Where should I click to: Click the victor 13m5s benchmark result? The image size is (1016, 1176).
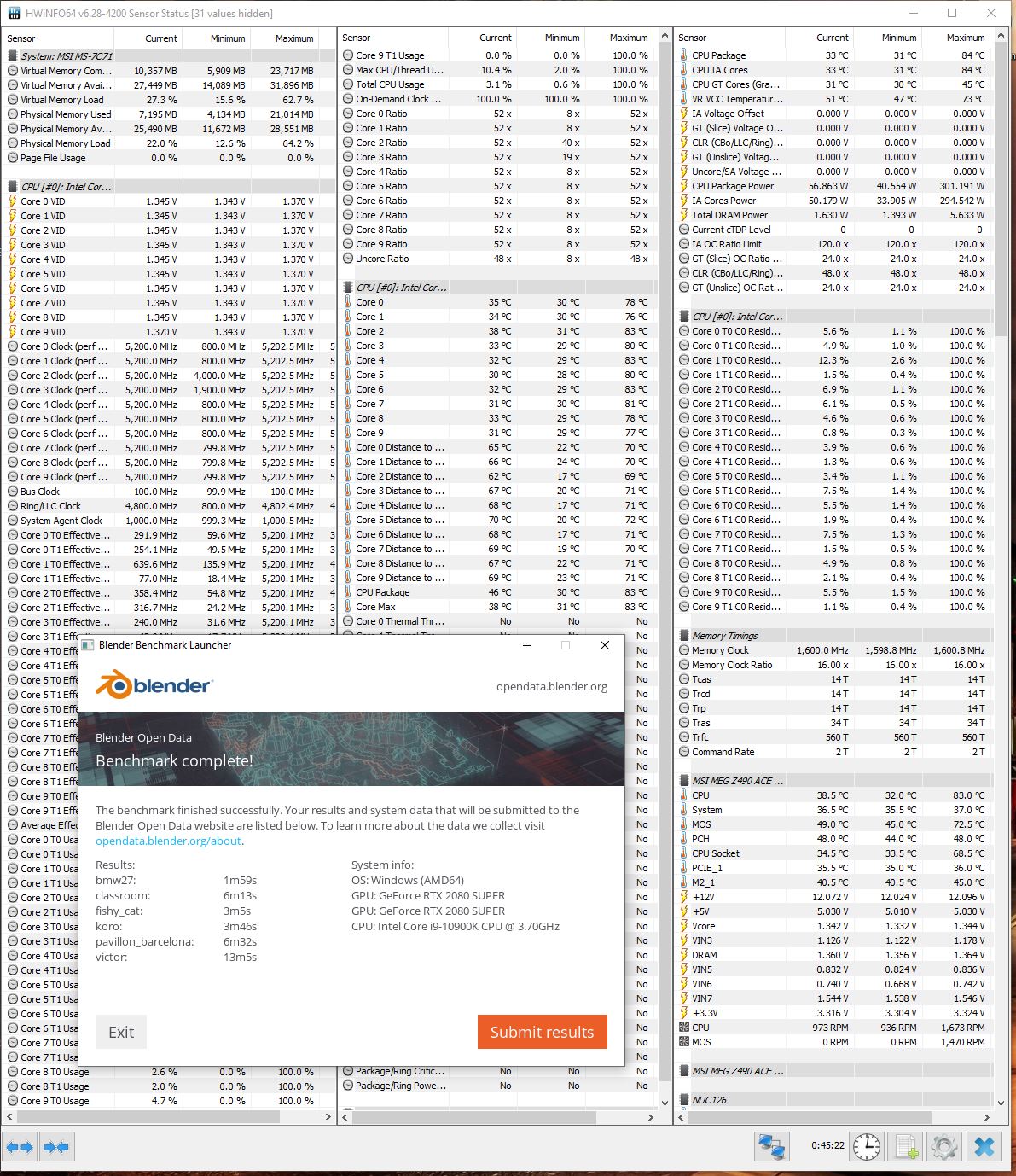click(x=177, y=957)
